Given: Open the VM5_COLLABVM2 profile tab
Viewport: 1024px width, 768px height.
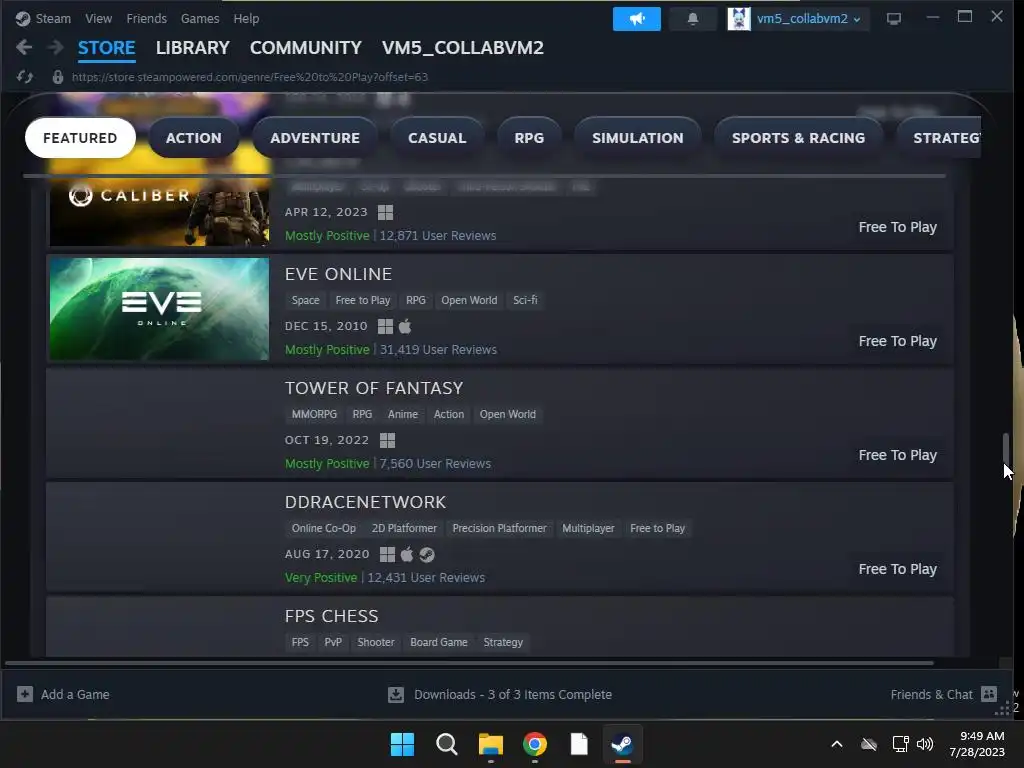Looking at the screenshot, I should 462,48.
